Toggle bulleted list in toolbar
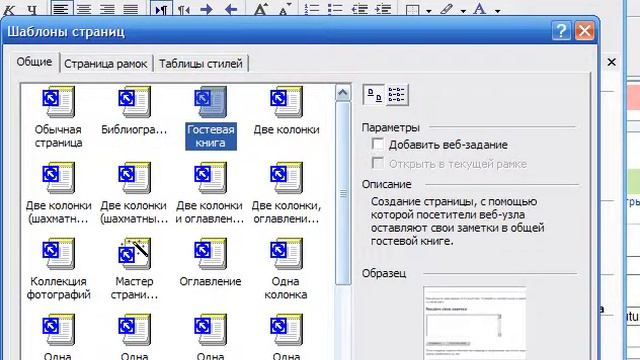640x360 pixels. (x=335, y=9)
